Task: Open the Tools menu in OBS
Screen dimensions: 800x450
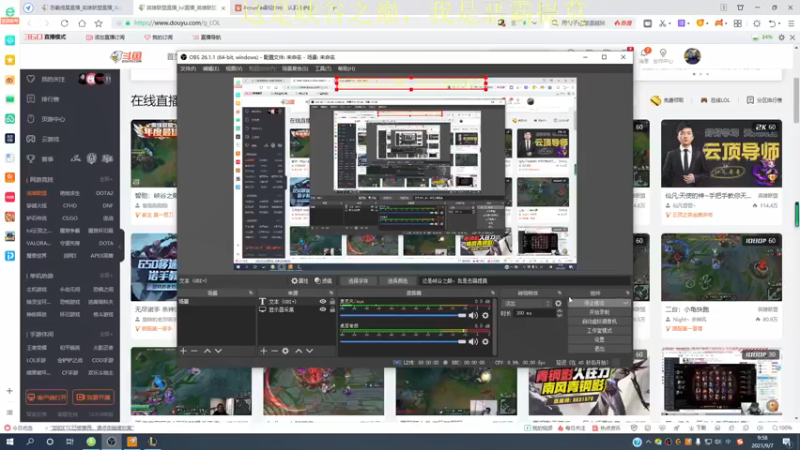Action: pos(323,68)
